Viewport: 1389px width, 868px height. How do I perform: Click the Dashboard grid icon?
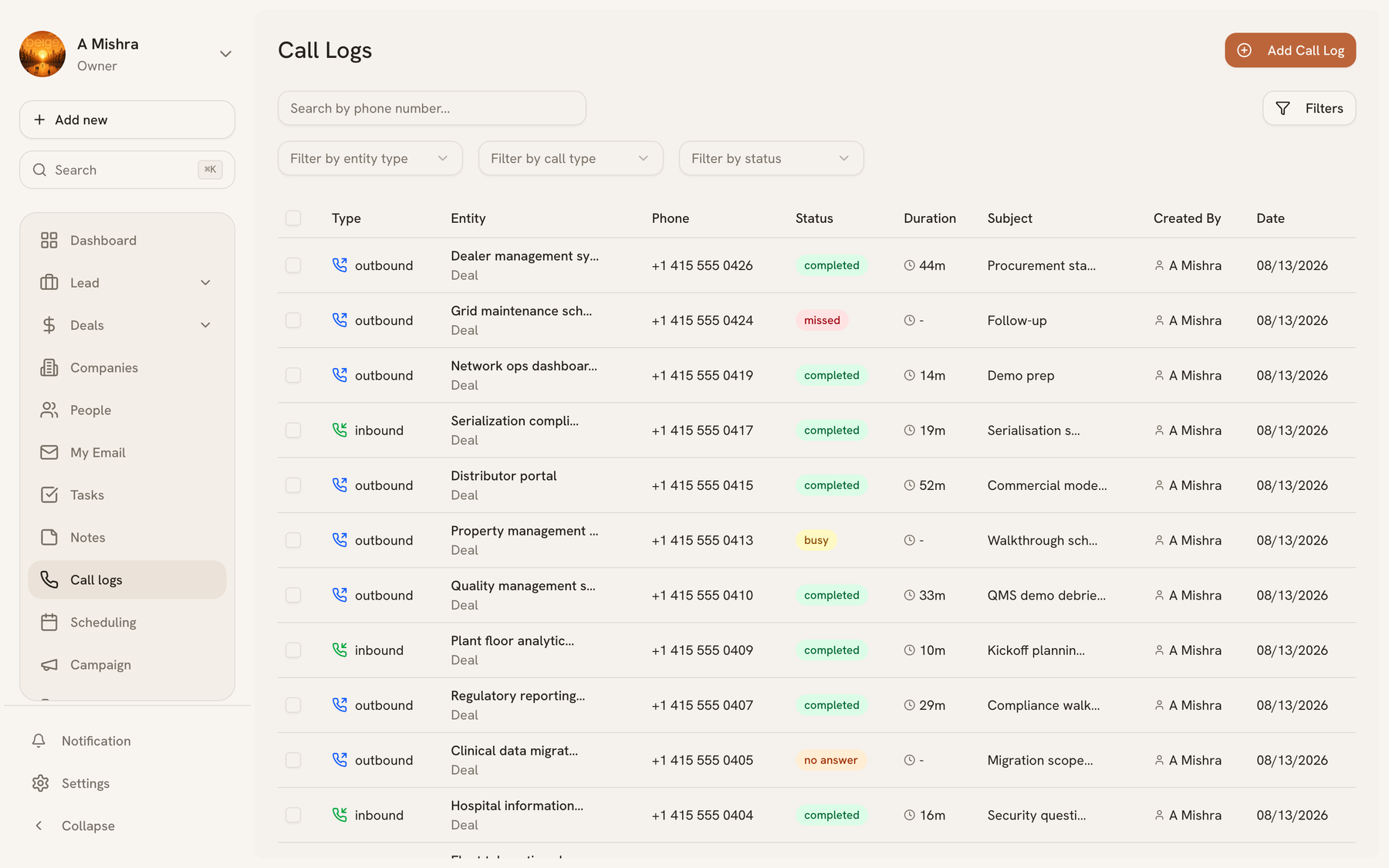coord(49,241)
